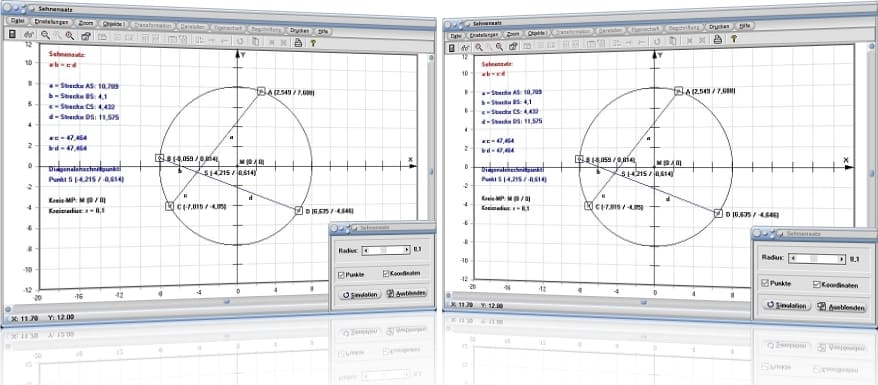Click the printer icon in left window toolbar

[298, 42]
